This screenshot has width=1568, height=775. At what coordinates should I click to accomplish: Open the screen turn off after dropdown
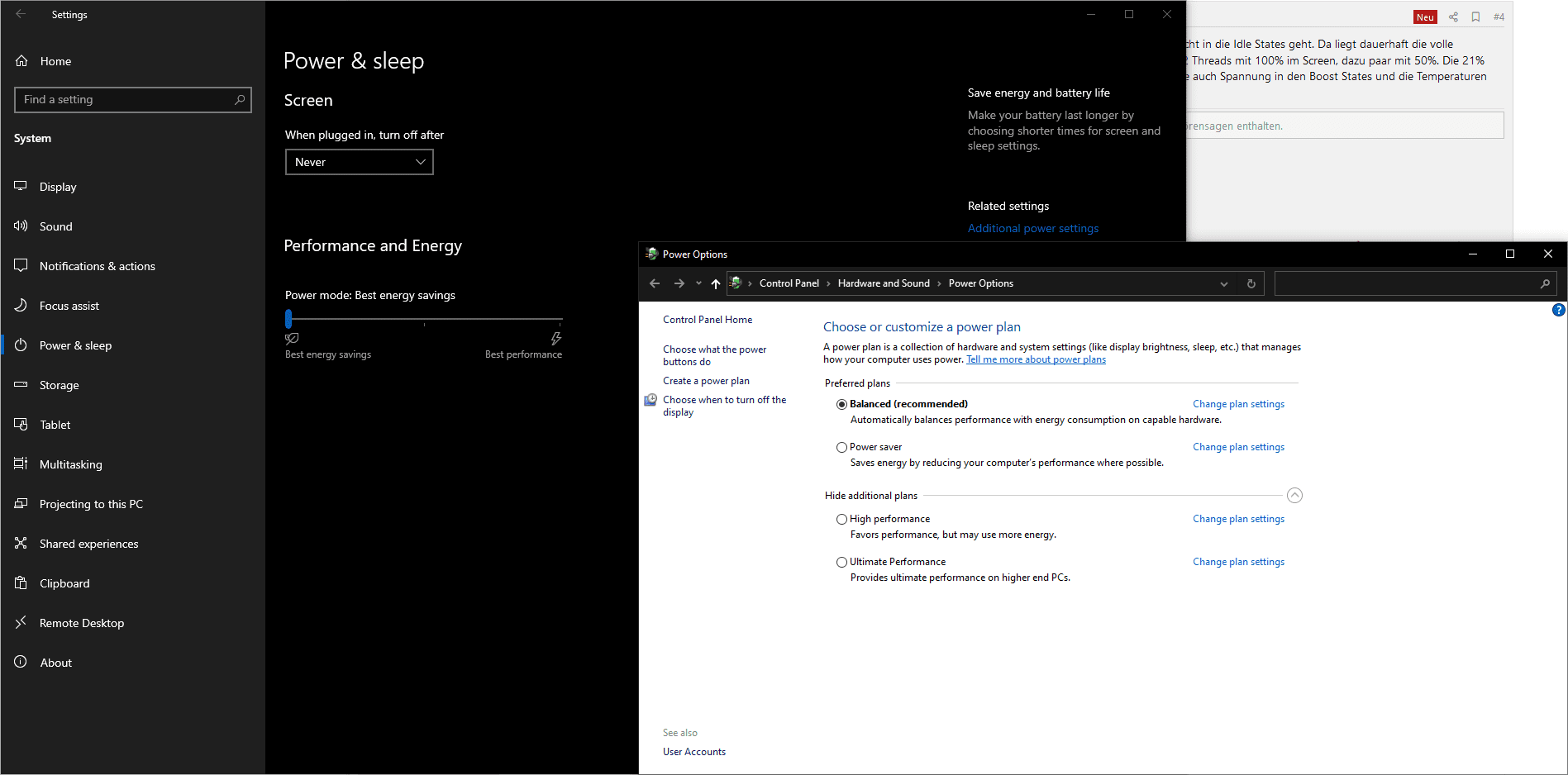pyautogui.click(x=360, y=162)
